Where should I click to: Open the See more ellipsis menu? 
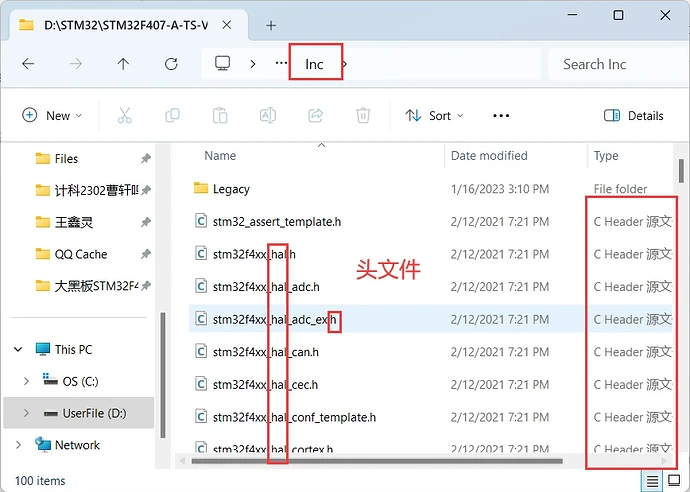(502, 116)
